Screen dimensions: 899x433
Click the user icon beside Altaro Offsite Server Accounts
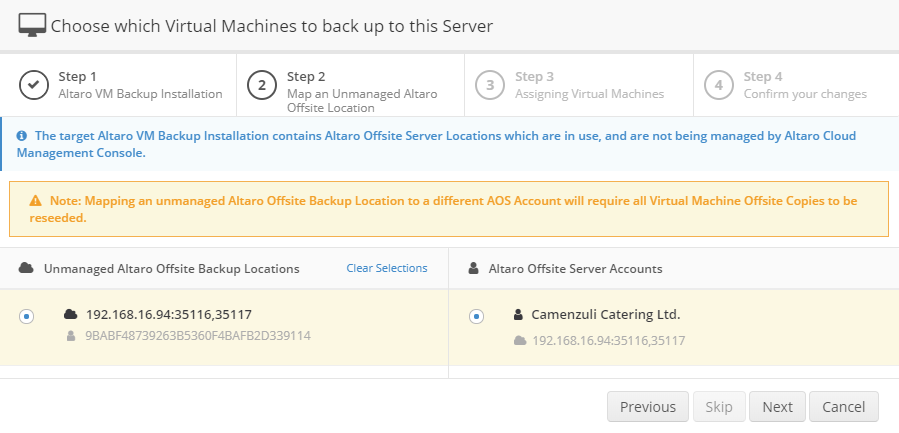point(473,269)
